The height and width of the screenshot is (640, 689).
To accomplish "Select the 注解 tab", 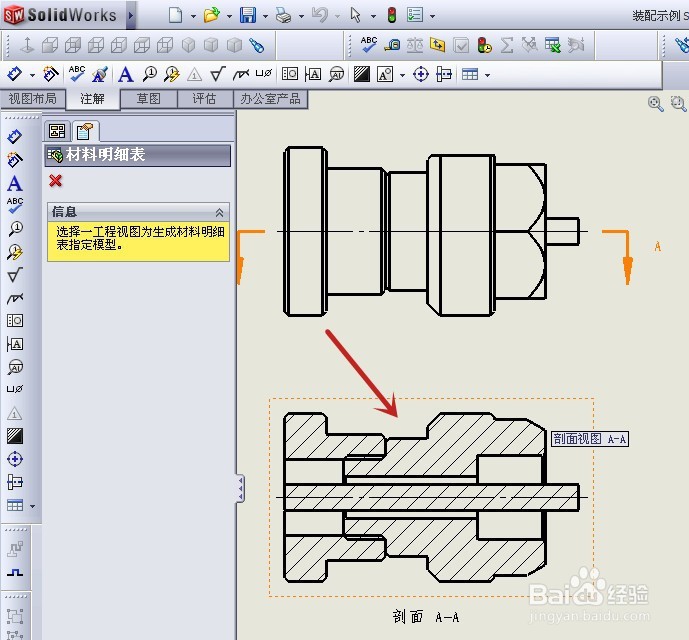I will (92, 99).
